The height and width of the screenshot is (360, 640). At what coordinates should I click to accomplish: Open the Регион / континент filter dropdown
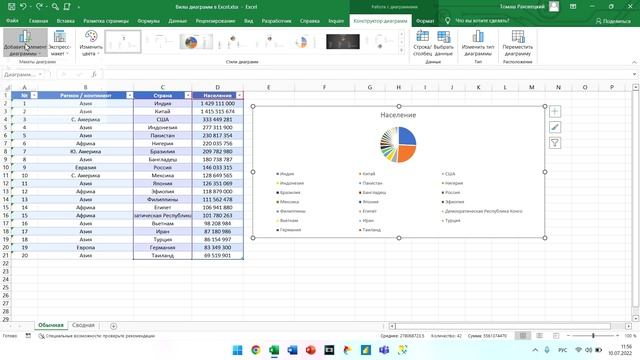pyautogui.click(x=129, y=96)
